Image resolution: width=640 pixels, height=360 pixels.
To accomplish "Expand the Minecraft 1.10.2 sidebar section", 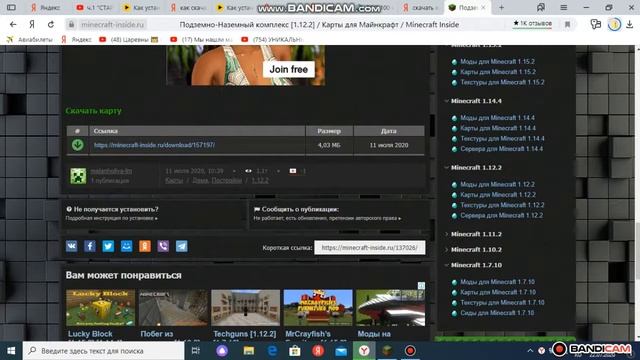I will (446, 249).
